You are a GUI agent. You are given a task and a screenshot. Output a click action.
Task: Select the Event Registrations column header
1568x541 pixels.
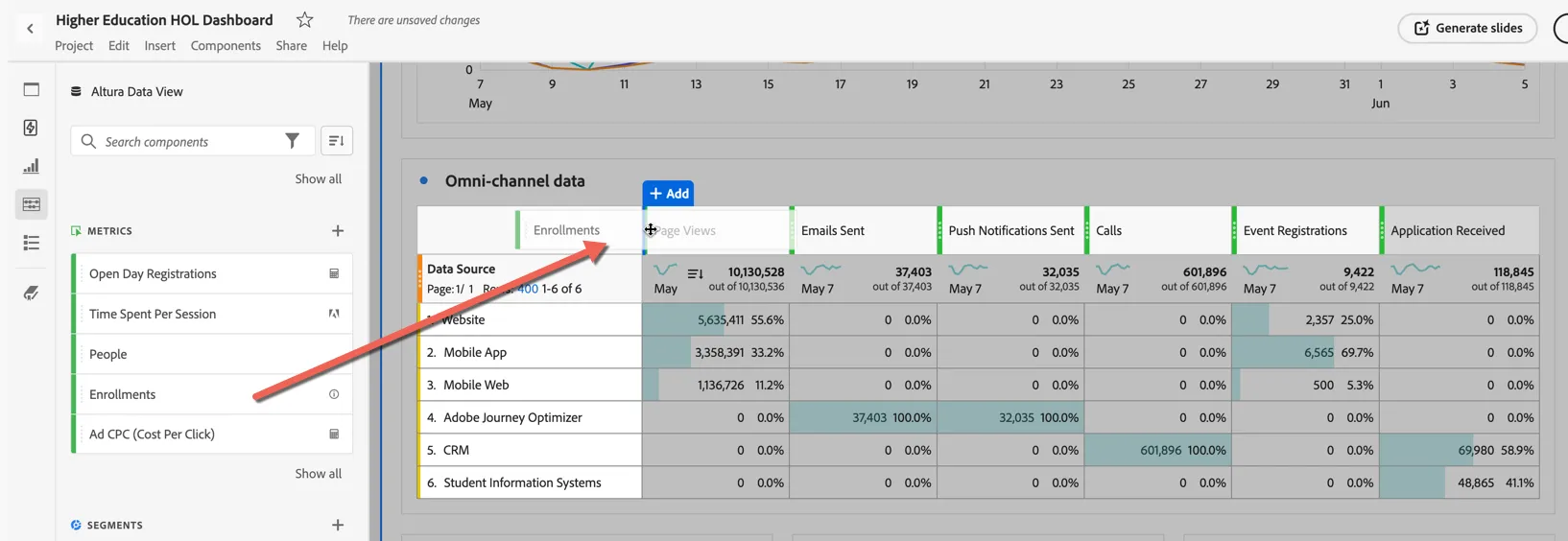click(1306, 230)
